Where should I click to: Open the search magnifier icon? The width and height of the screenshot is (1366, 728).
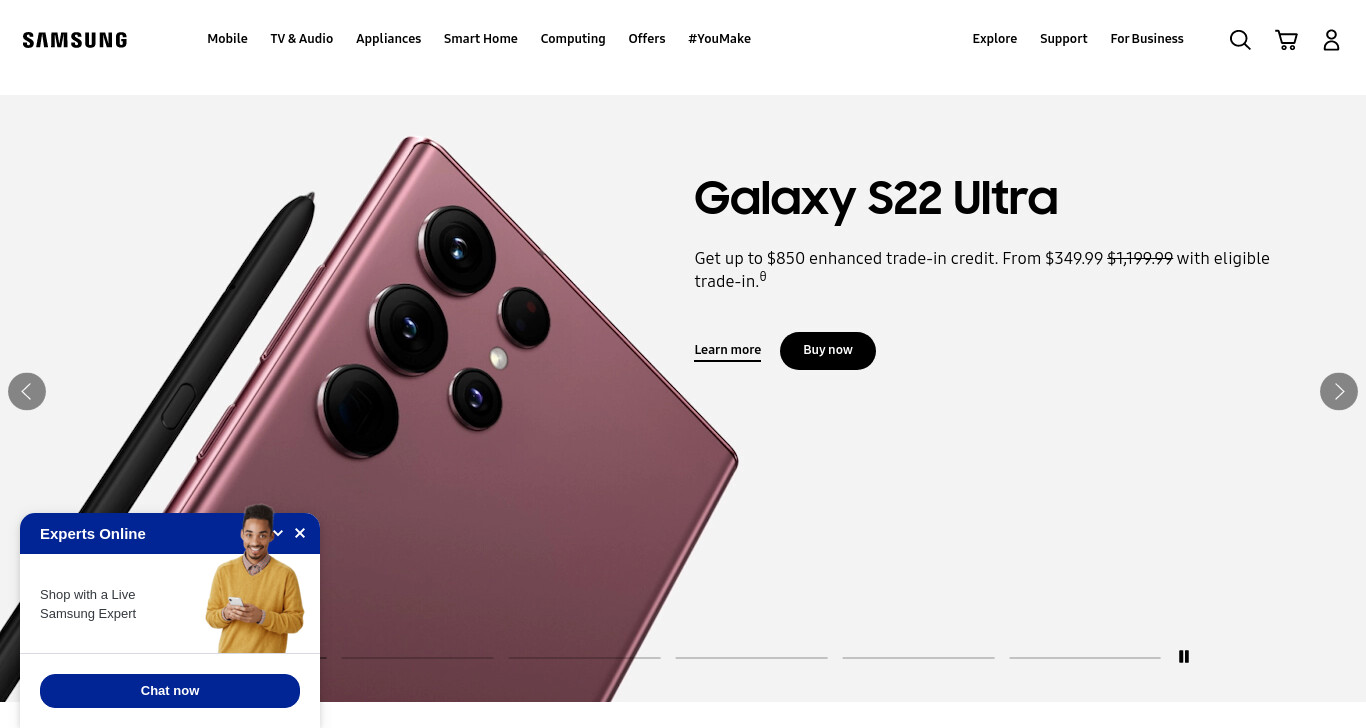coord(1240,40)
